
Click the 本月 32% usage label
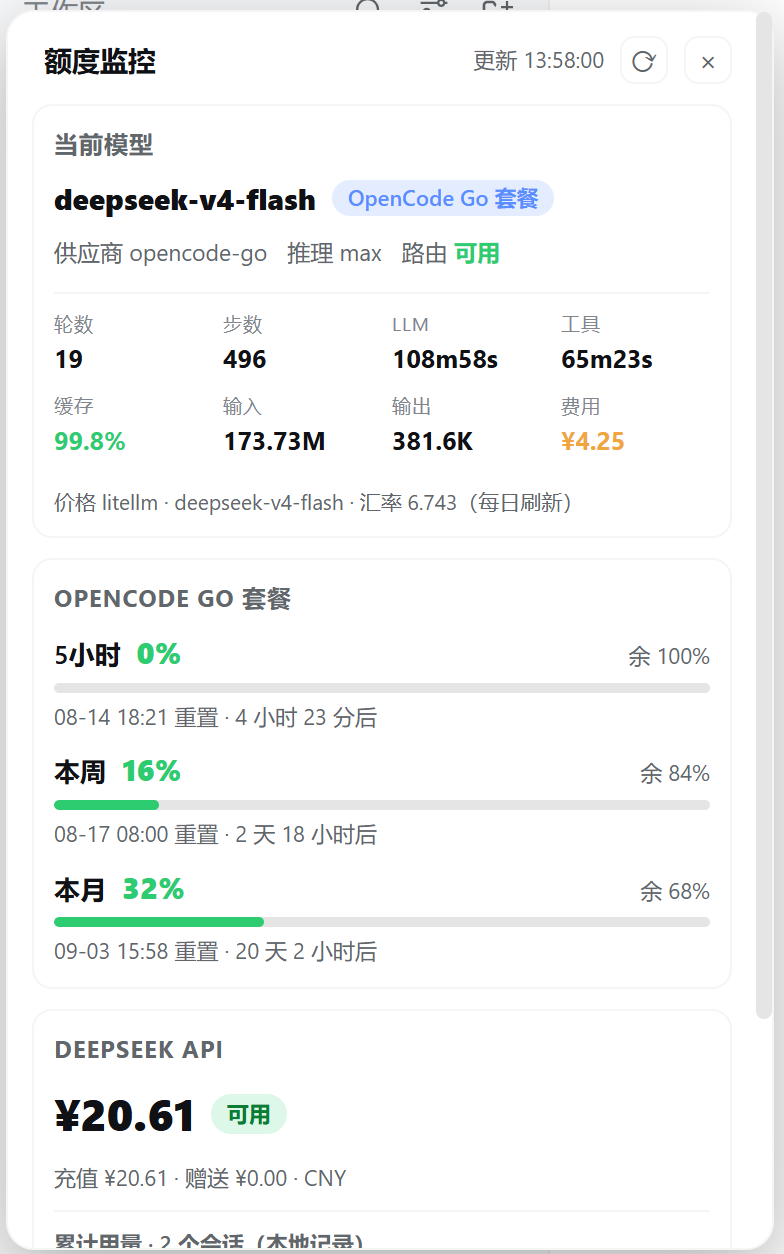click(x=119, y=889)
